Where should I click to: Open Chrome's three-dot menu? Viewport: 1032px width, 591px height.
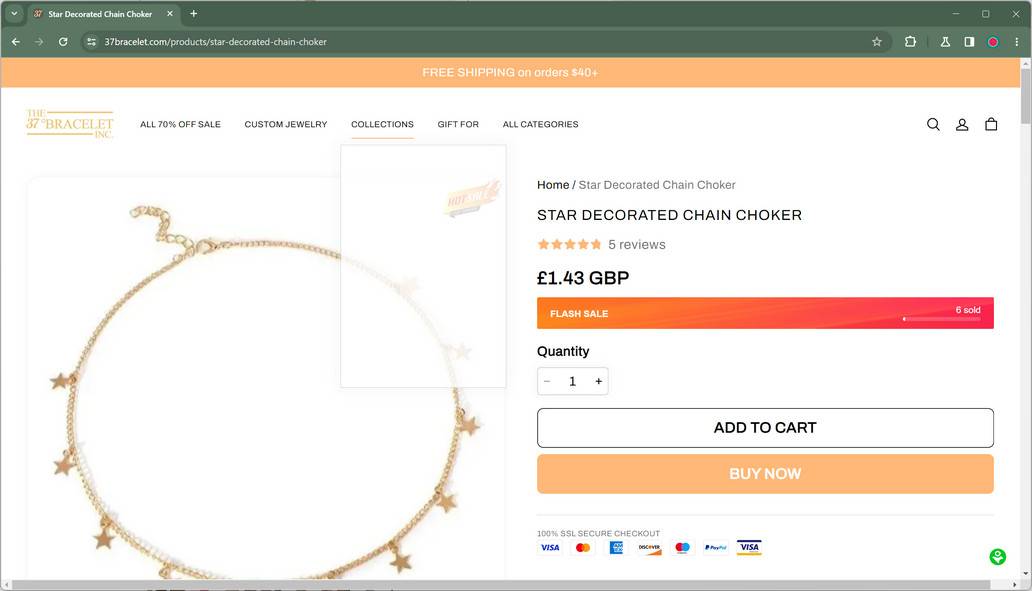click(x=1016, y=42)
